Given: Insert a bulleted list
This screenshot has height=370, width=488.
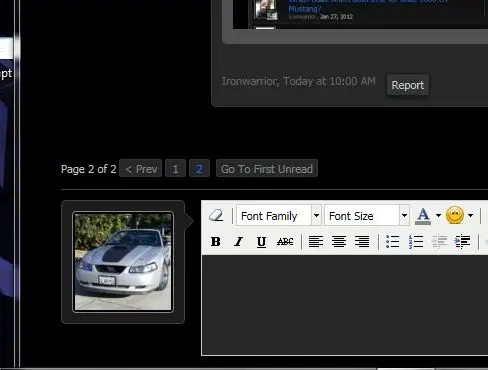Looking at the screenshot, I should point(393,241).
